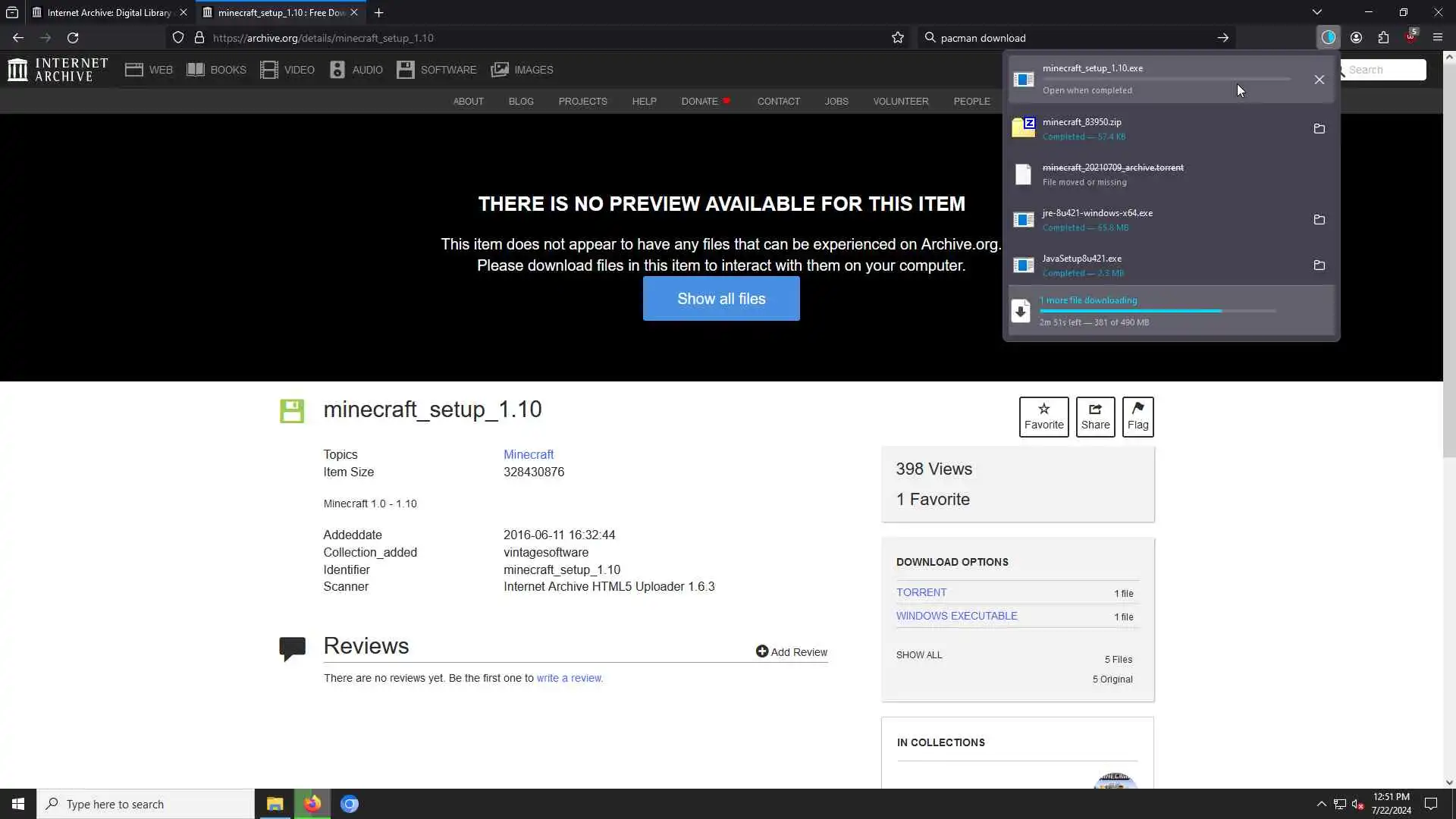1456x819 pixels.
Task: Flag this archive item
Action: point(1137,416)
